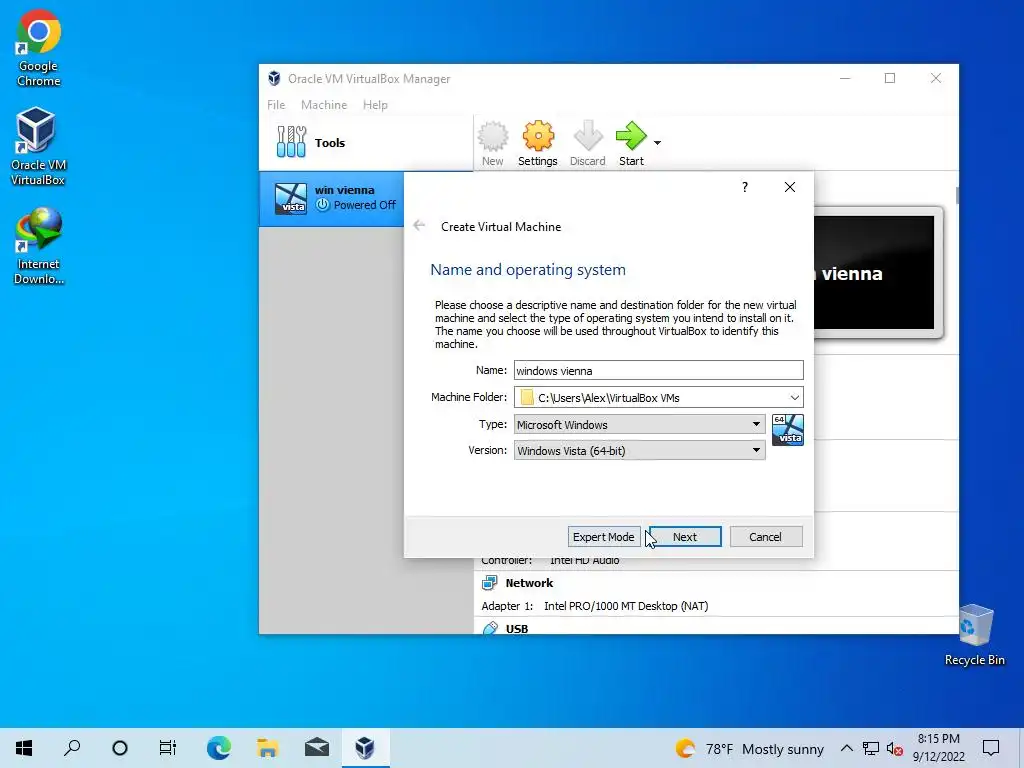Click the New machine toolbar icon
Viewport: 1024px width, 768px height.
point(492,144)
